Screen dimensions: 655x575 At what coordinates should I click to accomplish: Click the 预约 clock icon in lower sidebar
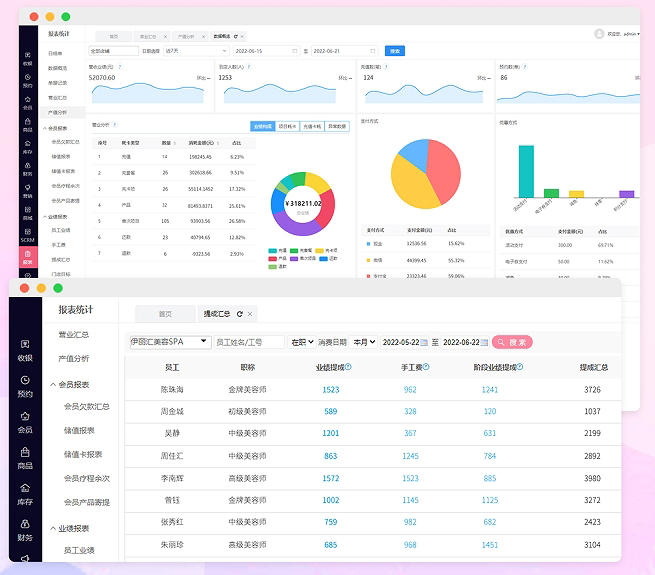pyautogui.click(x=25, y=385)
